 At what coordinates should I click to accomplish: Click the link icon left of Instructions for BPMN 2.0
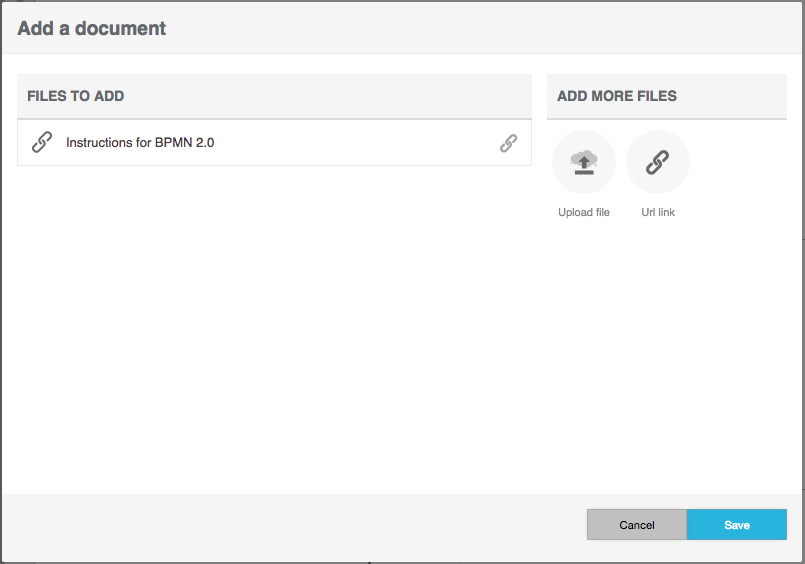click(x=42, y=142)
